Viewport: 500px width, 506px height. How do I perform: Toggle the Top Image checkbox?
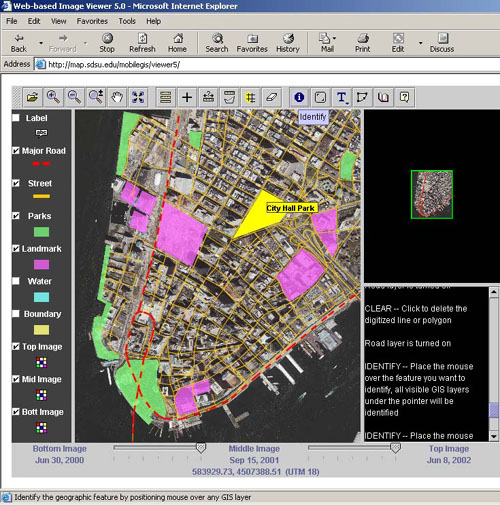[16, 346]
